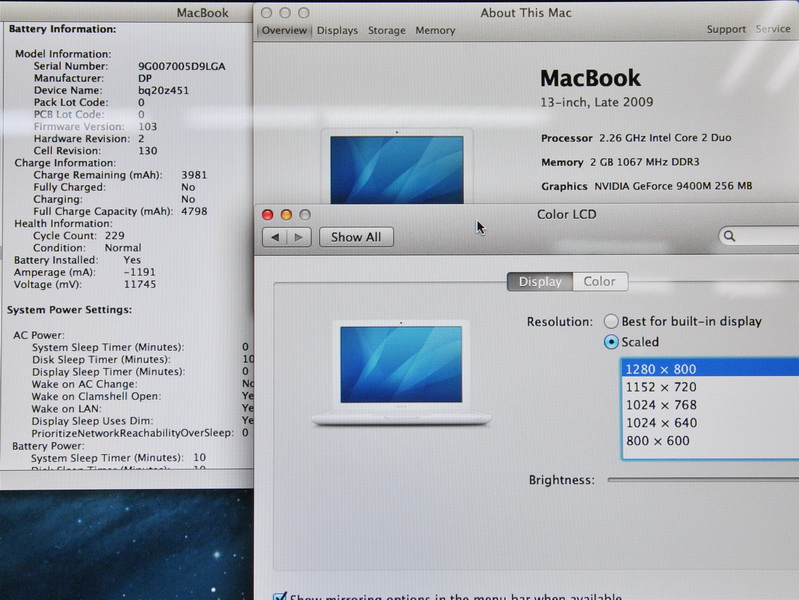
Task: Click the MacBook image in About This Mac
Action: pos(397,167)
